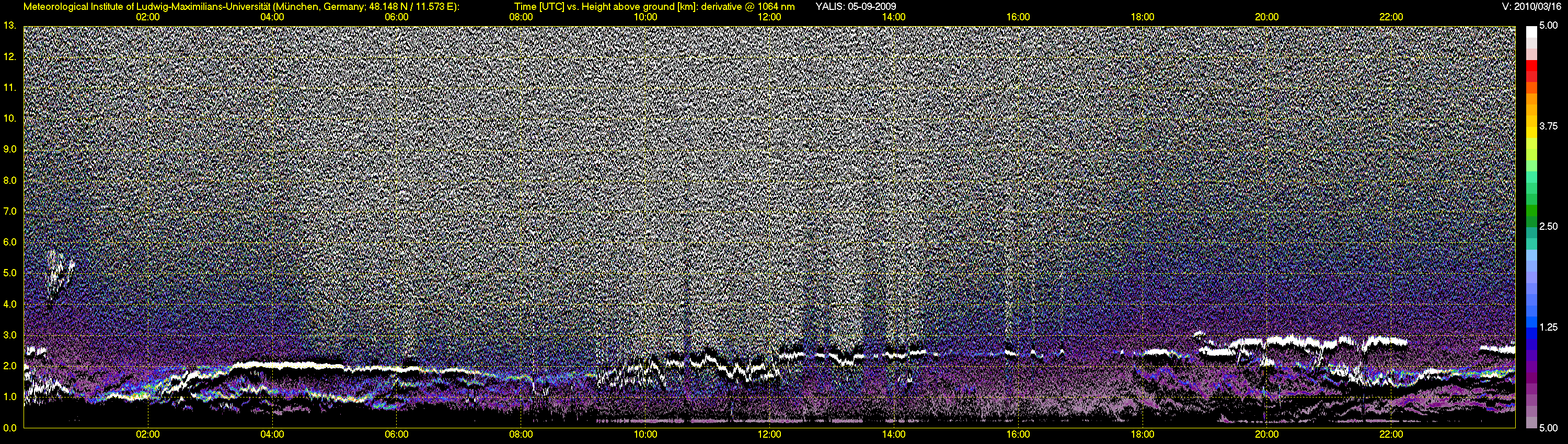Image resolution: width=1568 pixels, height=444 pixels.
Task: Select the 12:00 label on the top time axis
Action: tap(769, 17)
